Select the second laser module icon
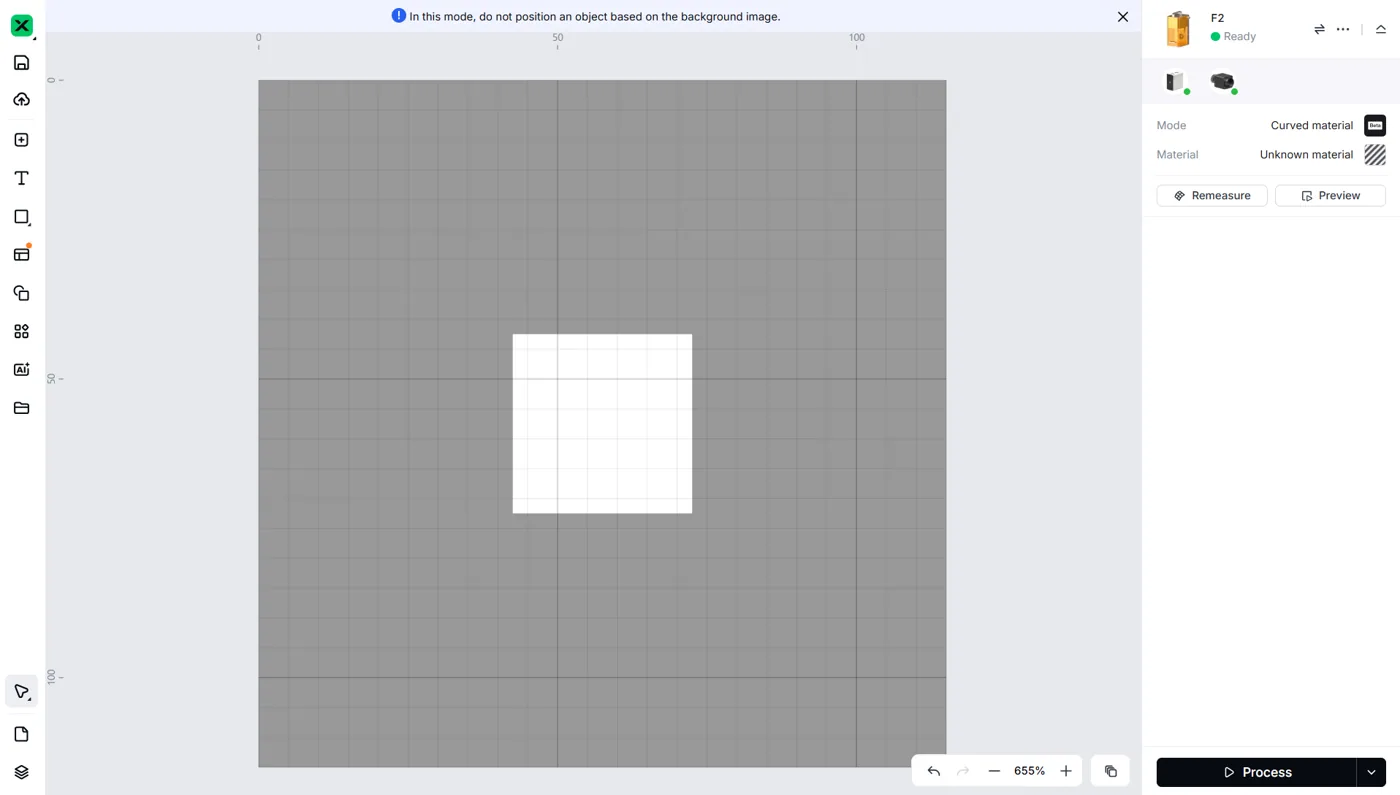Viewport: 1400px width, 795px height. coord(1223,82)
